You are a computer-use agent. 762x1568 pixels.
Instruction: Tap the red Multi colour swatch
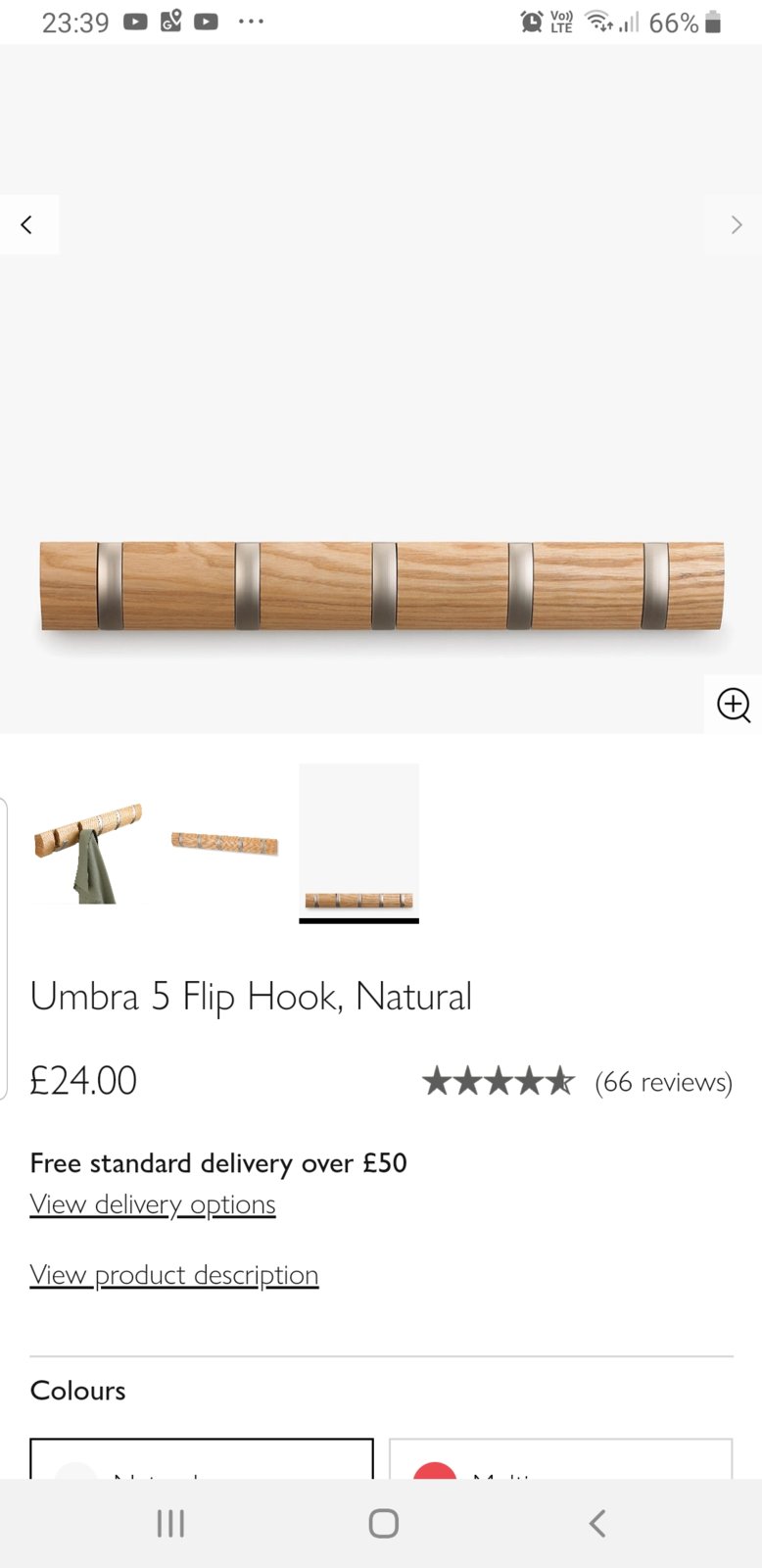(x=435, y=1470)
